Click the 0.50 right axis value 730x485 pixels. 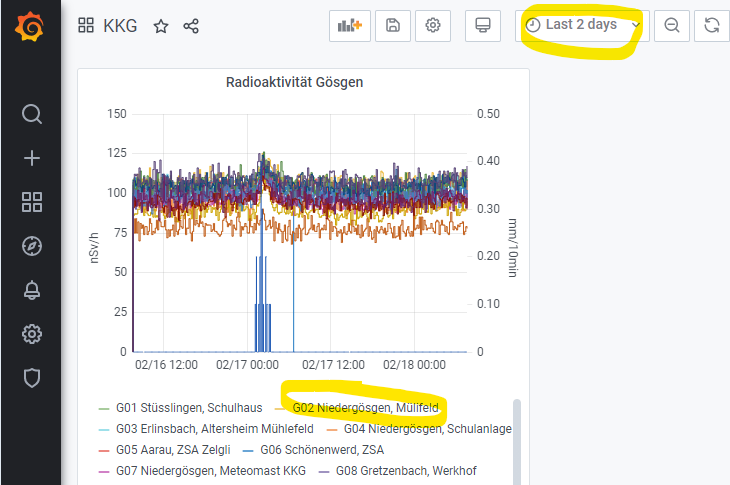point(488,114)
